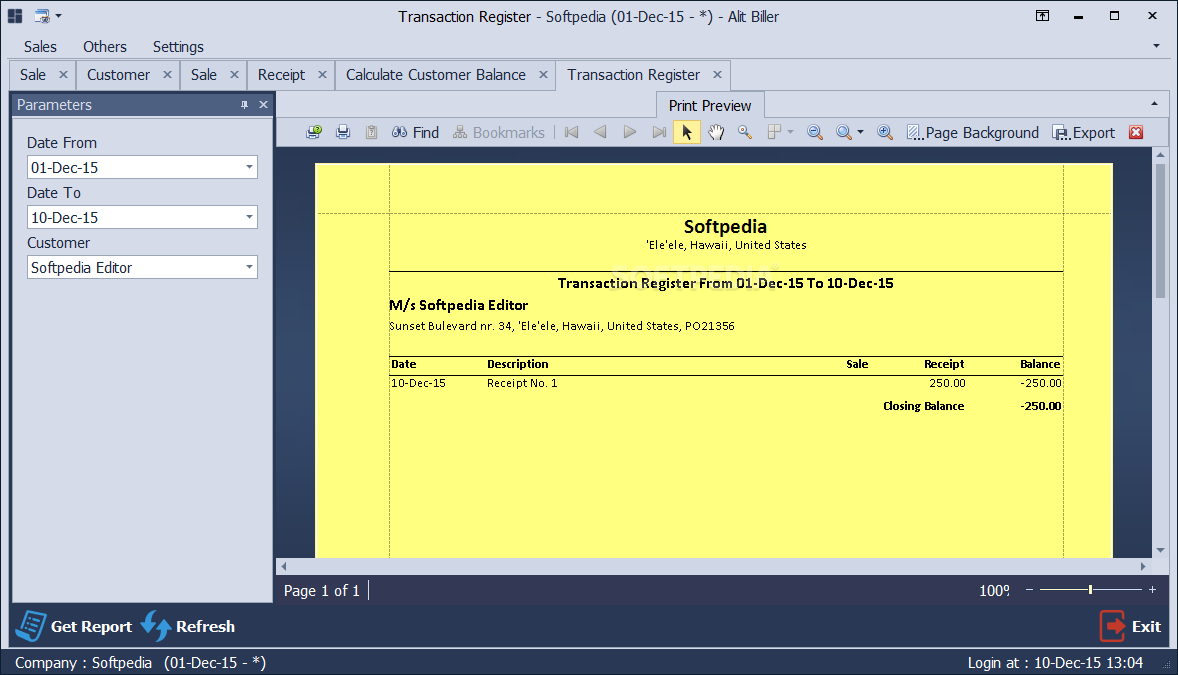The width and height of the screenshot is (1178, 675).
Task: Click 'Closing Balance' text in the report
Action: [x=923, y=406]
